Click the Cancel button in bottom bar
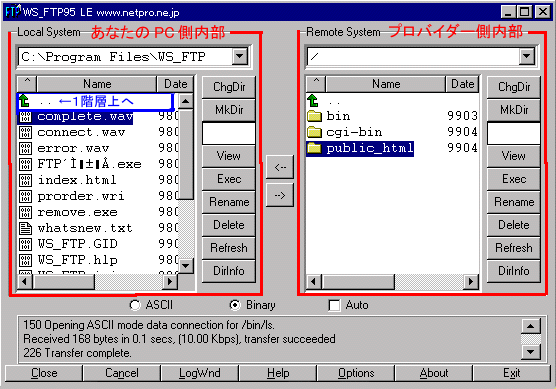Viewport: 556px width, 389px height. [122, 373]
